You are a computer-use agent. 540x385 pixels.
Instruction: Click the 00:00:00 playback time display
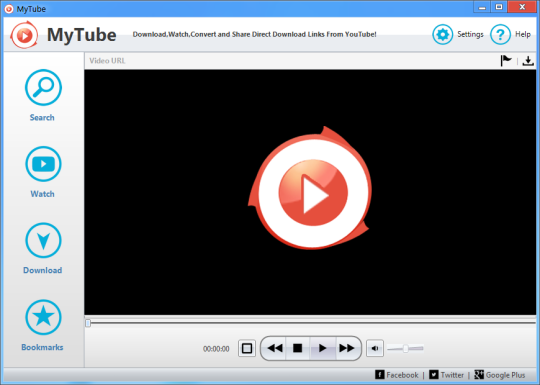click(x=216, y=349)
